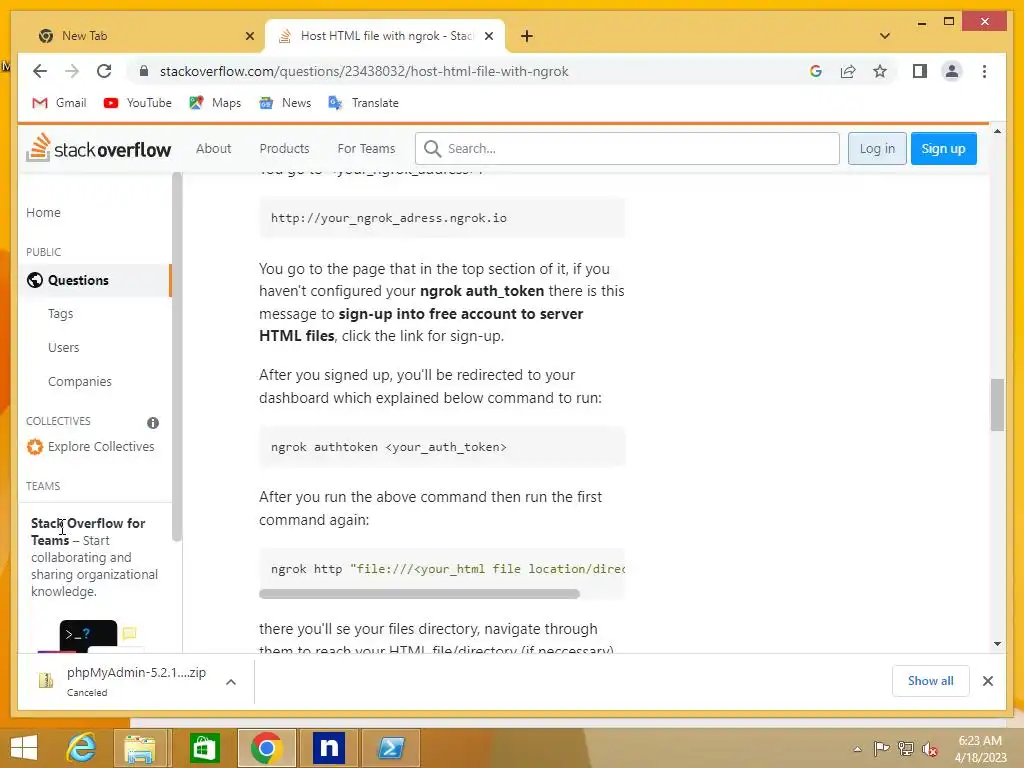Open PowerShell from taskbar
The image size is (1024, 768).
391,748
